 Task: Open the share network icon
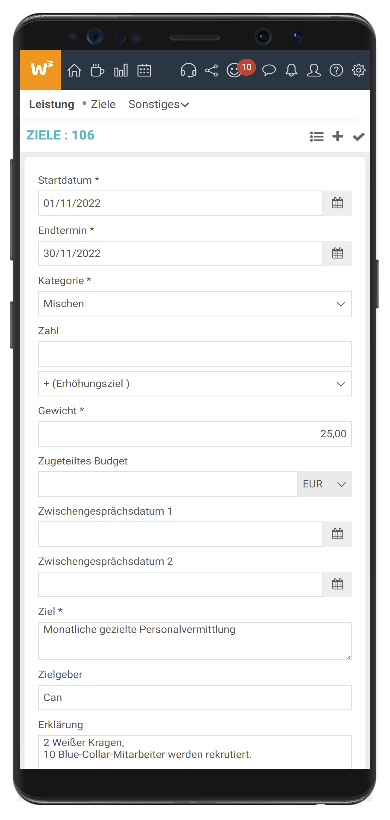pos(212,70)
